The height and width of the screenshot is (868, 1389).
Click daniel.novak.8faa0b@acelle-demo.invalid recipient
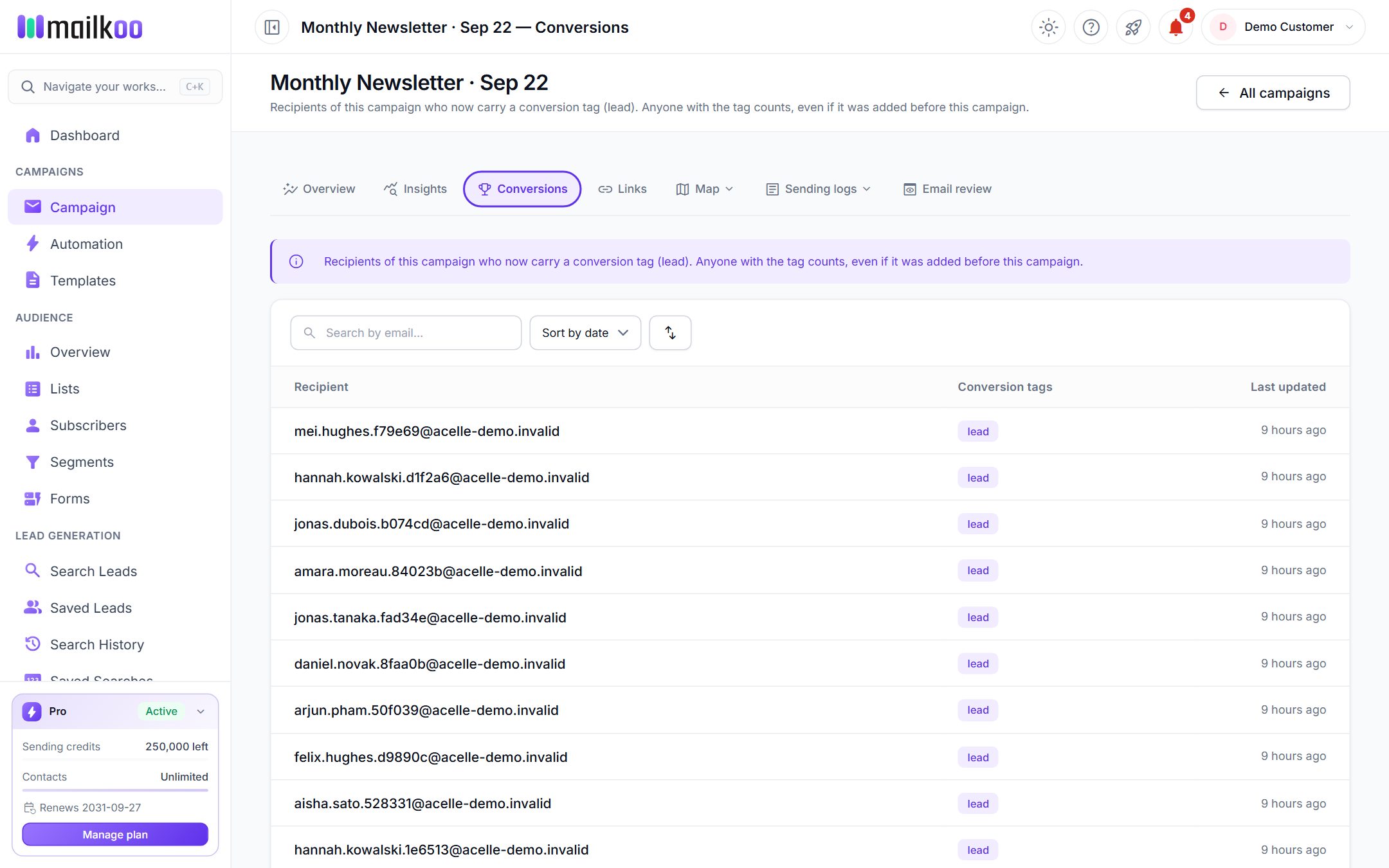(430, 664)
